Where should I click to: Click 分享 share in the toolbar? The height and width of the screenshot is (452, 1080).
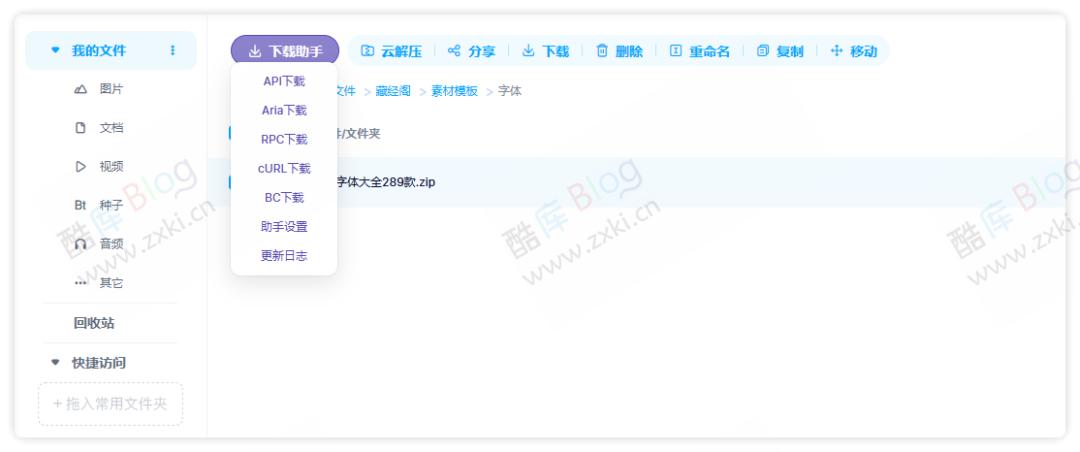(472, 51)
